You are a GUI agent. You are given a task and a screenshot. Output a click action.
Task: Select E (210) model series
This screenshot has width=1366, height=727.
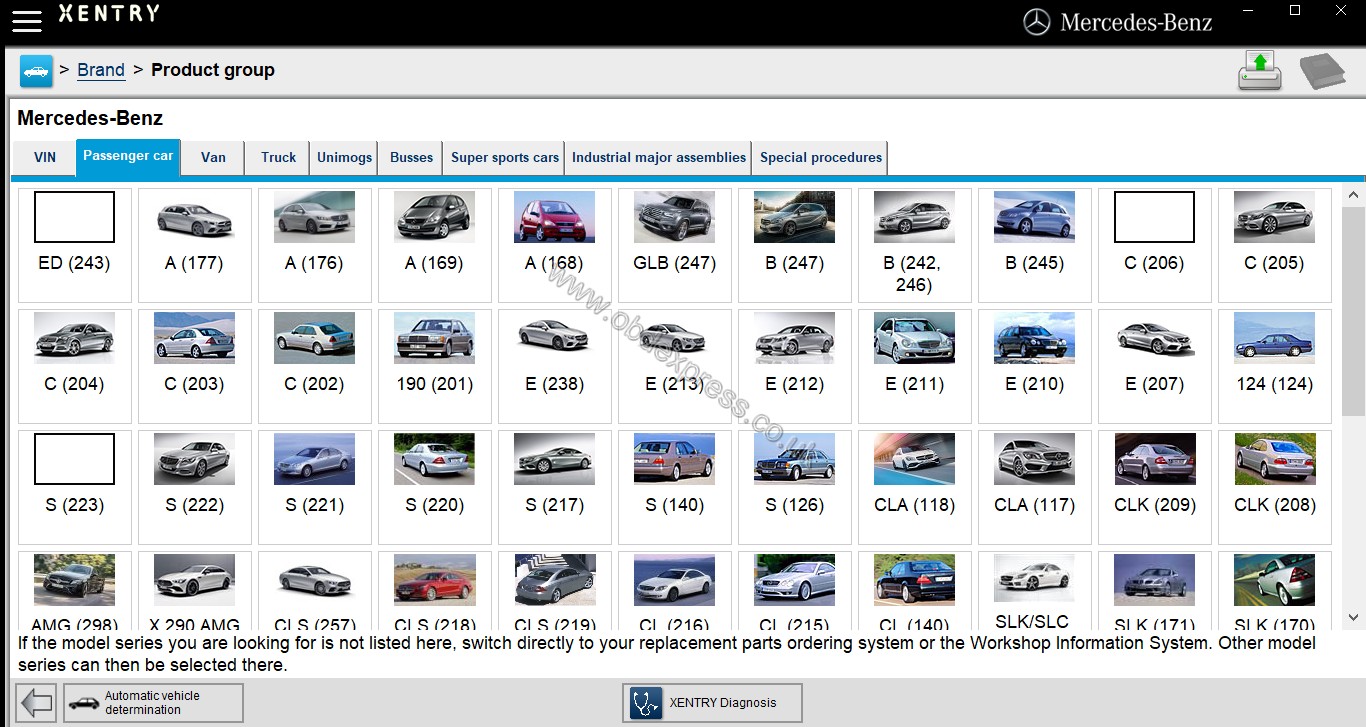1035,366
